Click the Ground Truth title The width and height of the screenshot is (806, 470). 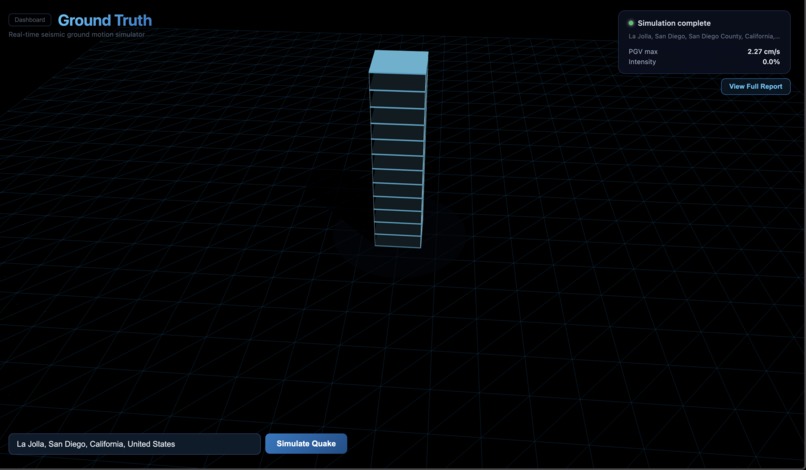[x=105, y=20]
